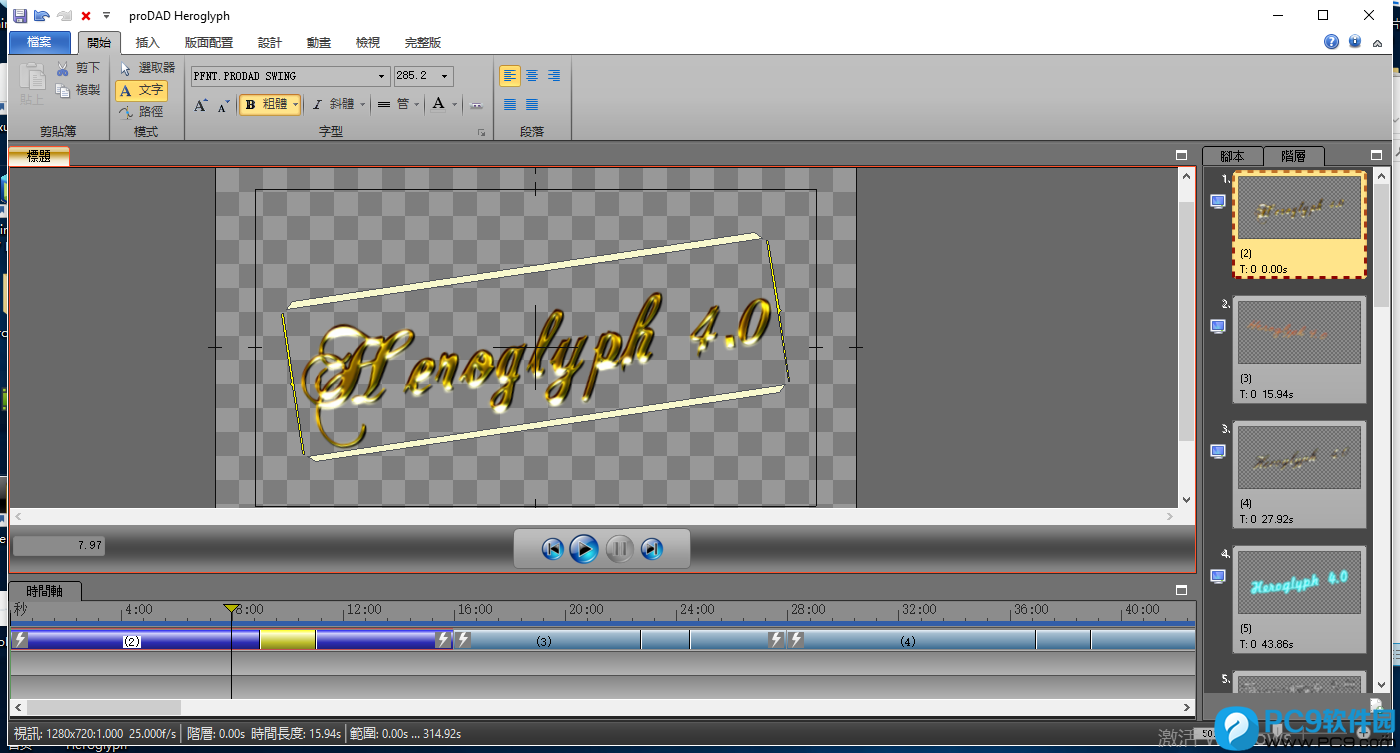
Task: Select layer thumbnail (2) at 0.00s
Action: pos(1299,225)
